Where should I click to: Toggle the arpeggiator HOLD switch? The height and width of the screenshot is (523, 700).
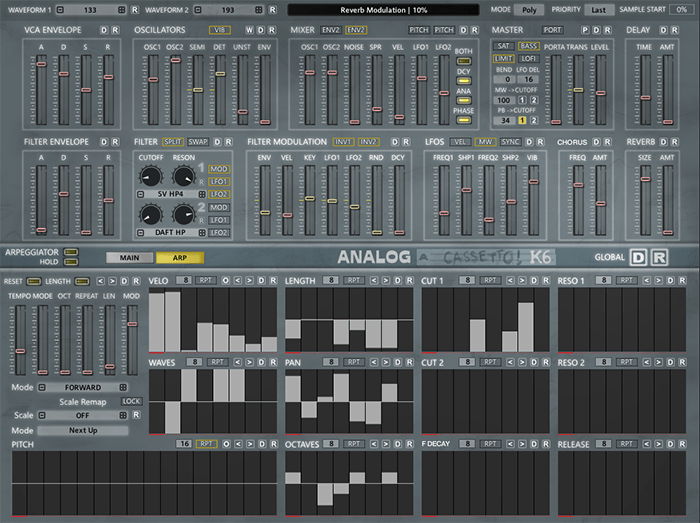71,262
